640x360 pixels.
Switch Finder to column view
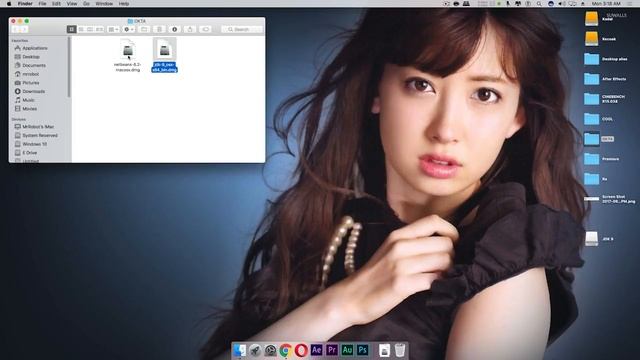tap(90, 29)
